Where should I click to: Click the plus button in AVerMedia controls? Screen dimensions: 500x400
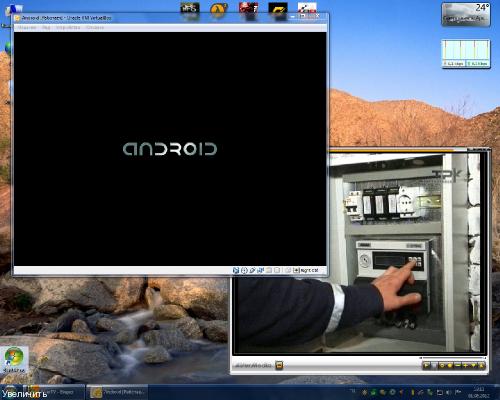466,365
